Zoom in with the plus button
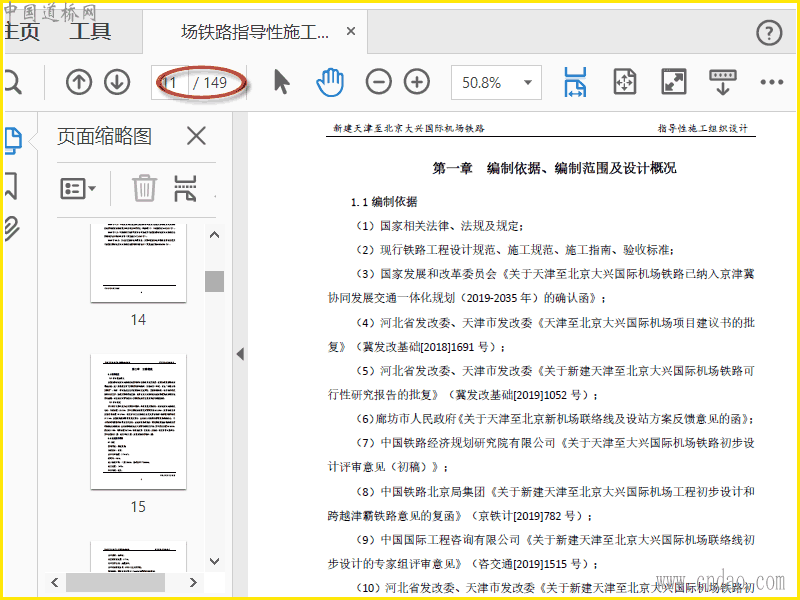Viewport: 800px width, 600px height. [417, 82]
